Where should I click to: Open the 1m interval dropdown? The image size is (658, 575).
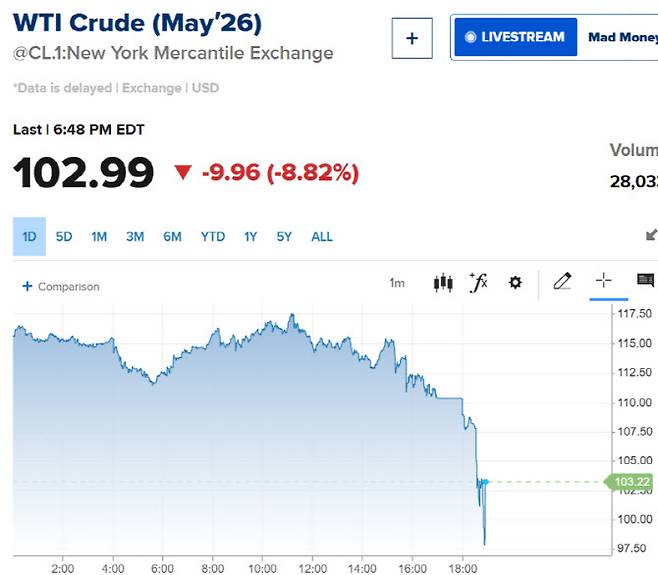397,283
